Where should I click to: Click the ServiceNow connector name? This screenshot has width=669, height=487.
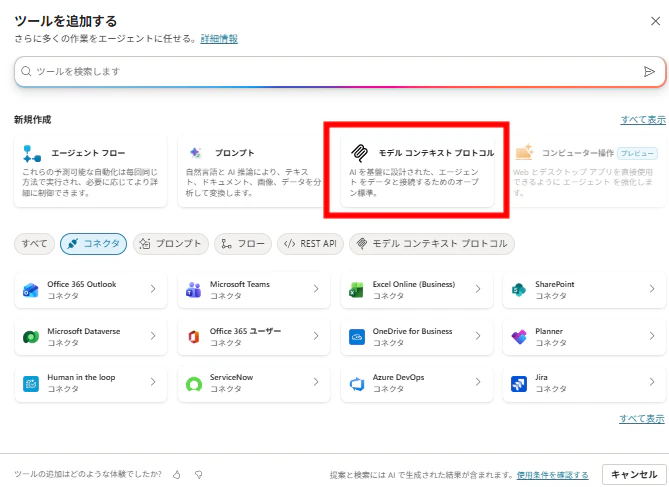231,377
